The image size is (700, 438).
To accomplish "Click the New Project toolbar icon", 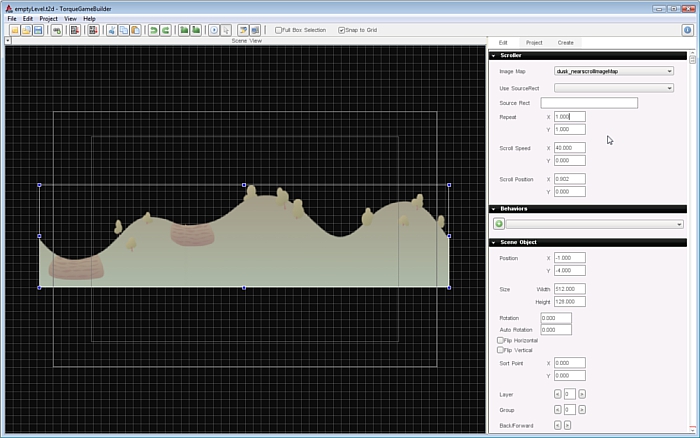I will point(13,30).
